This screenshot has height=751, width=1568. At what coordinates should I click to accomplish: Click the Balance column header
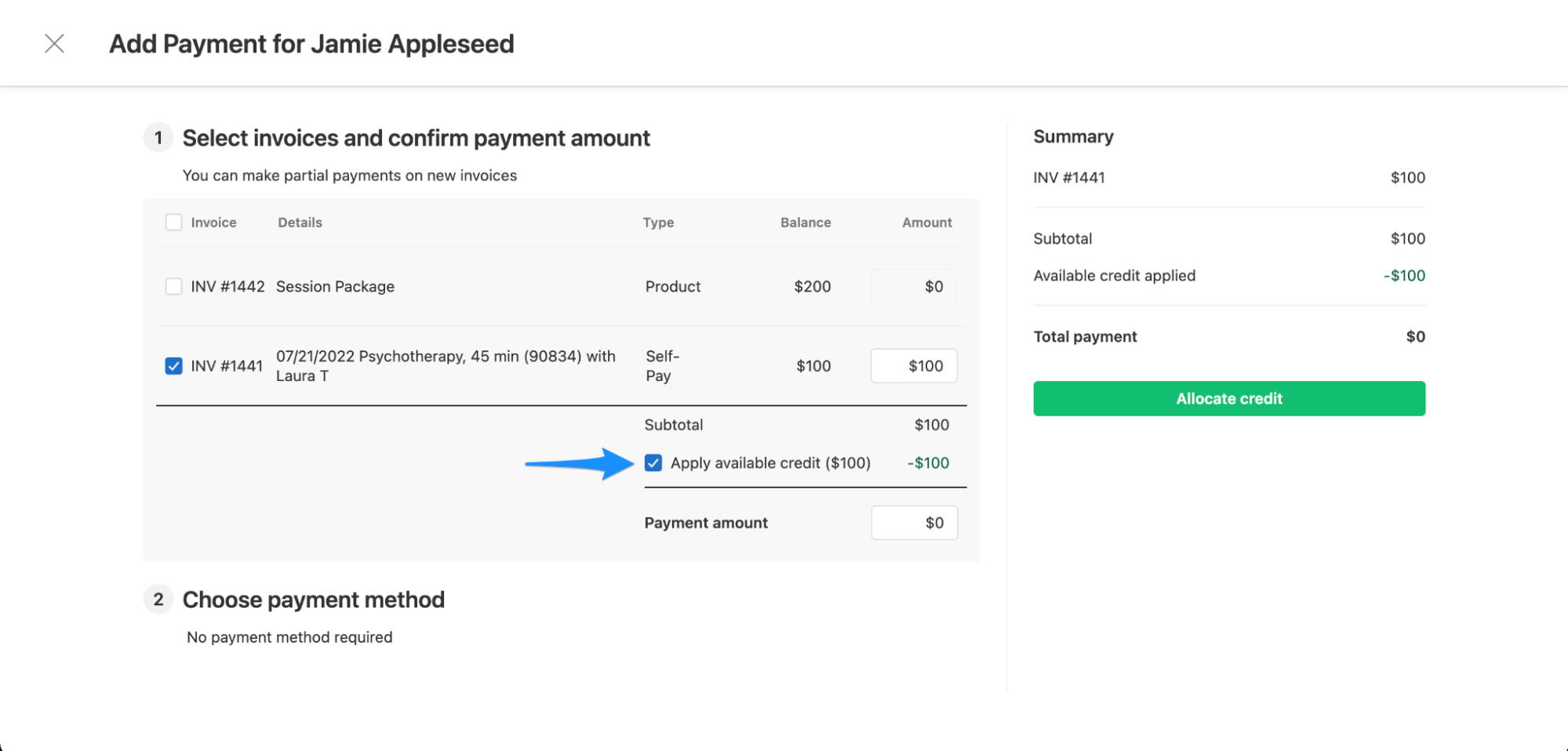(x=805, y=222)
